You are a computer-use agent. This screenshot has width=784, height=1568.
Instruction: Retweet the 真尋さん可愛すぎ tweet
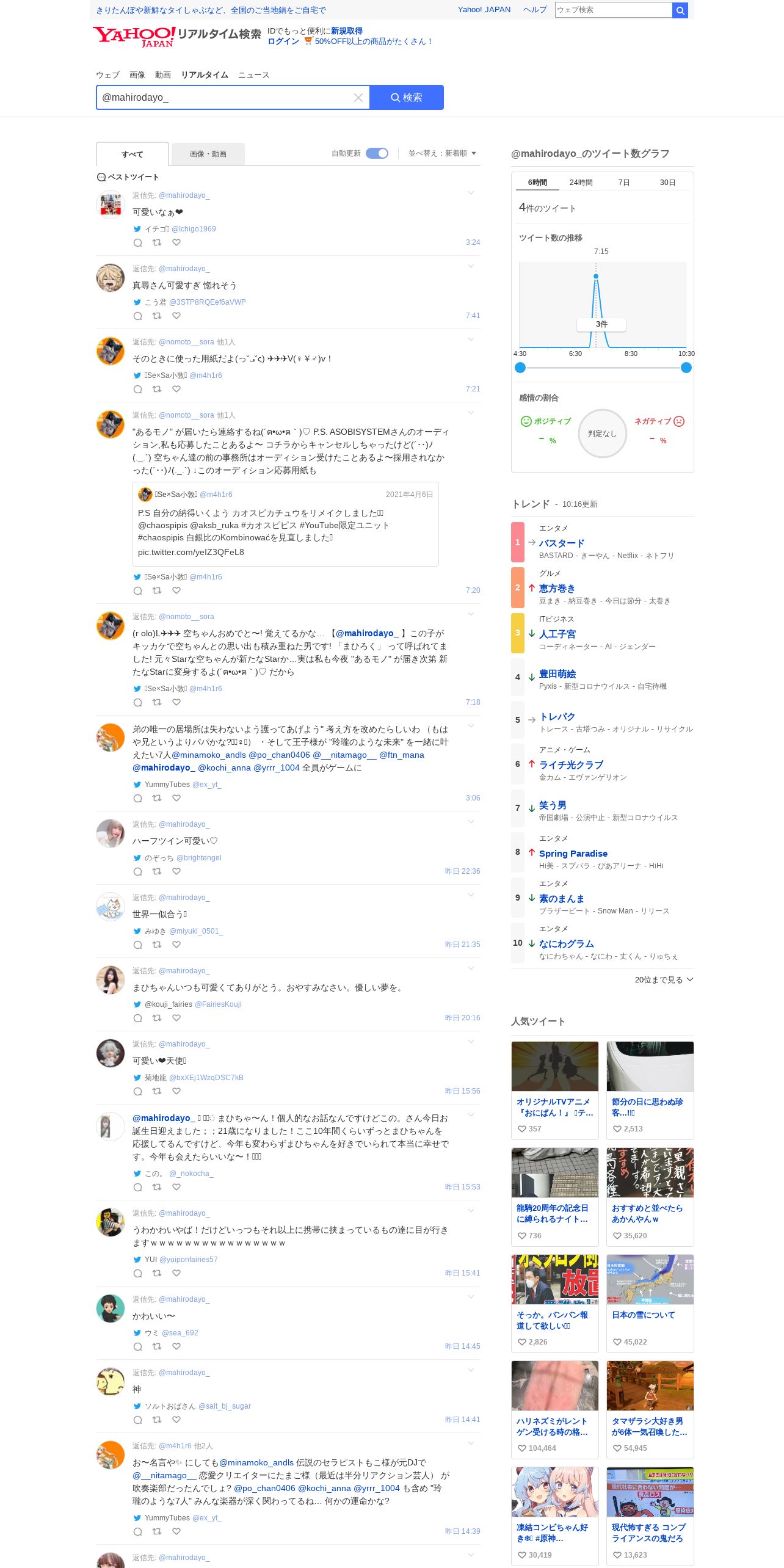pos(157,316)
